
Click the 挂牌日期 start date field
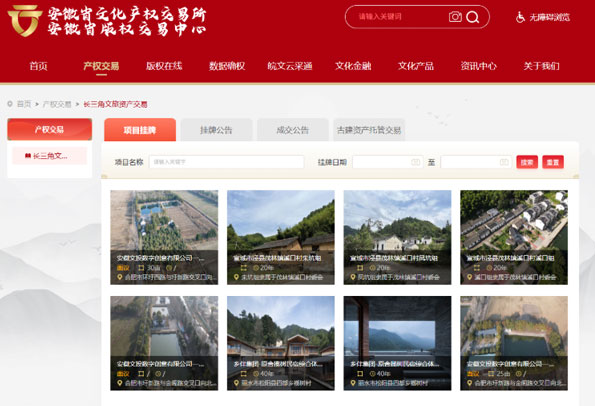click(x=387, y=162)
